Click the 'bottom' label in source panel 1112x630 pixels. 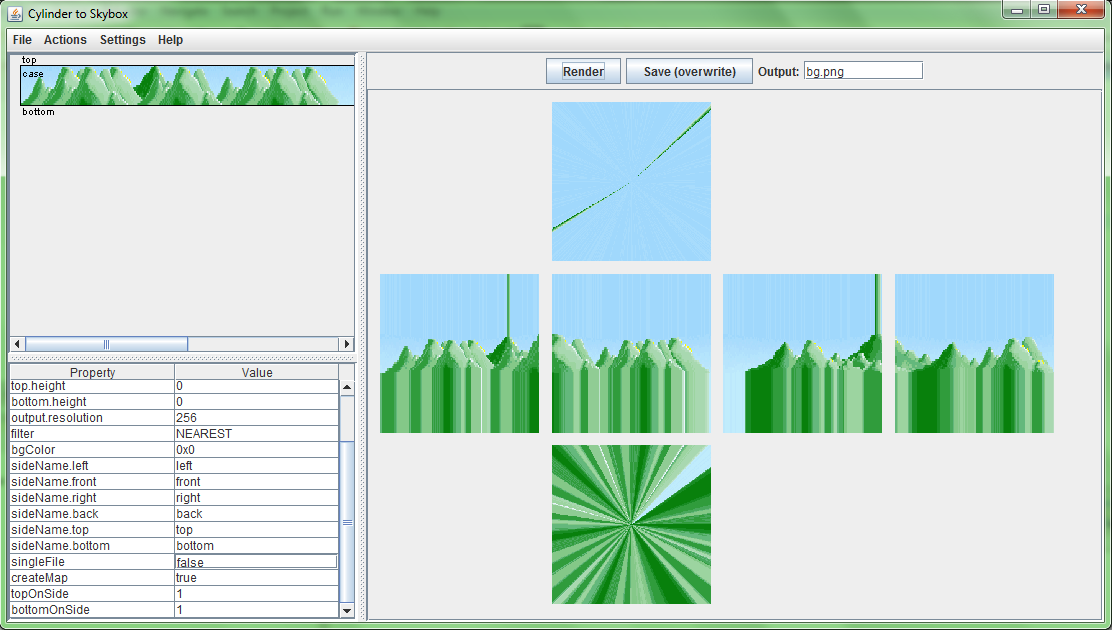(38, 112)
